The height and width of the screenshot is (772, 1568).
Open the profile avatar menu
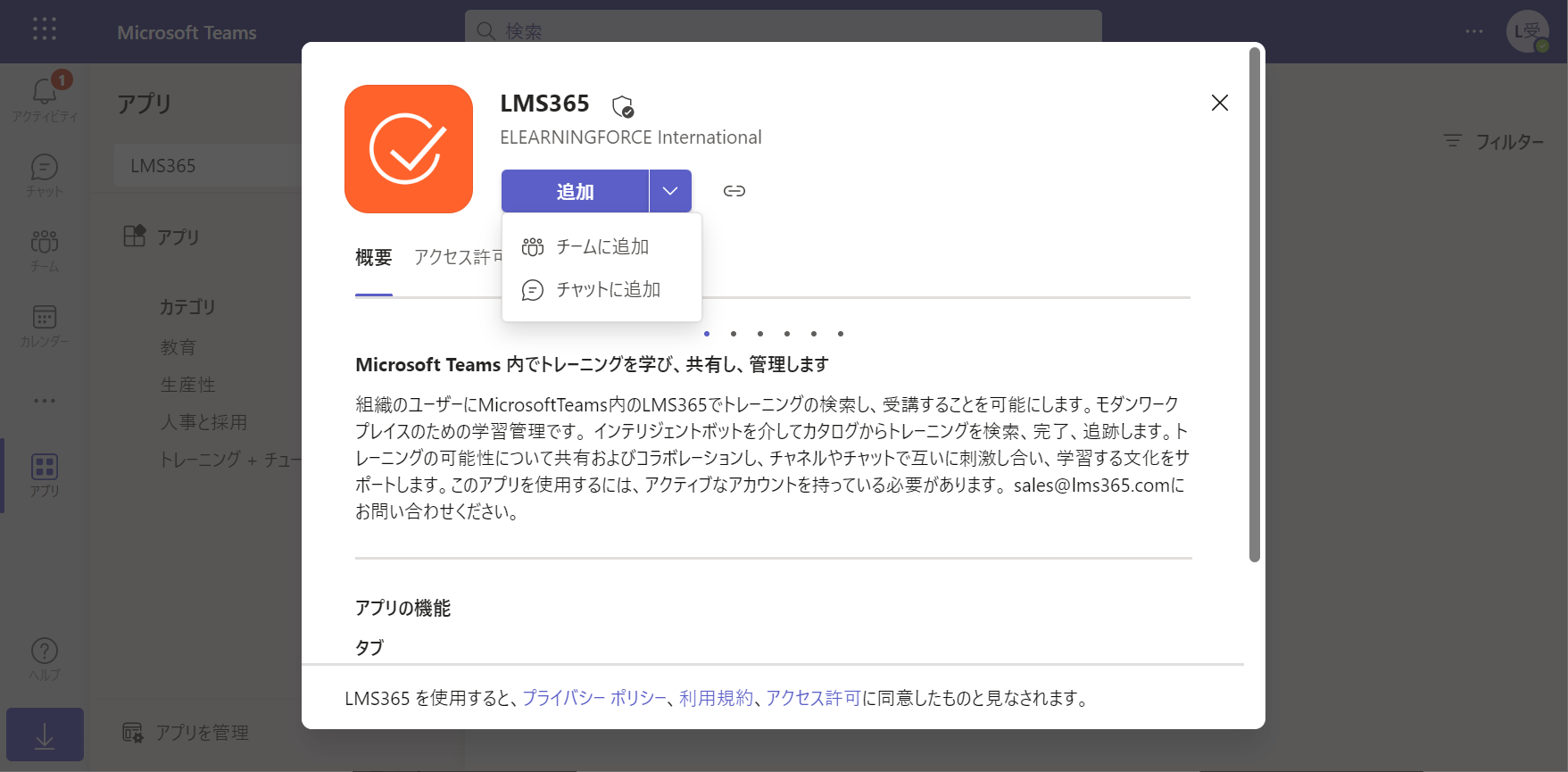tap(1528, 31)
